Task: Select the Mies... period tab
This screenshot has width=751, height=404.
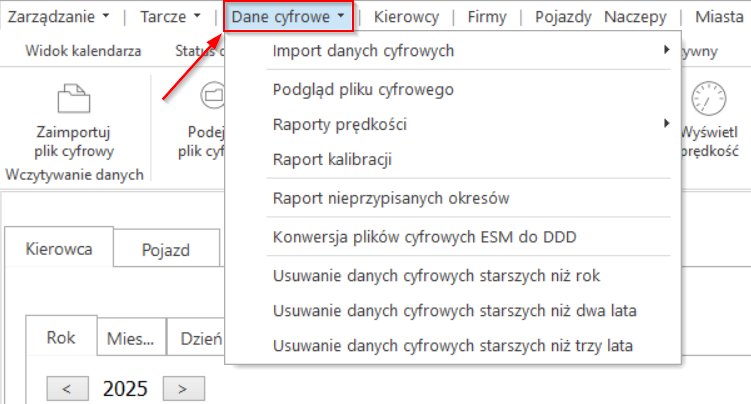Action: [131, 338]
